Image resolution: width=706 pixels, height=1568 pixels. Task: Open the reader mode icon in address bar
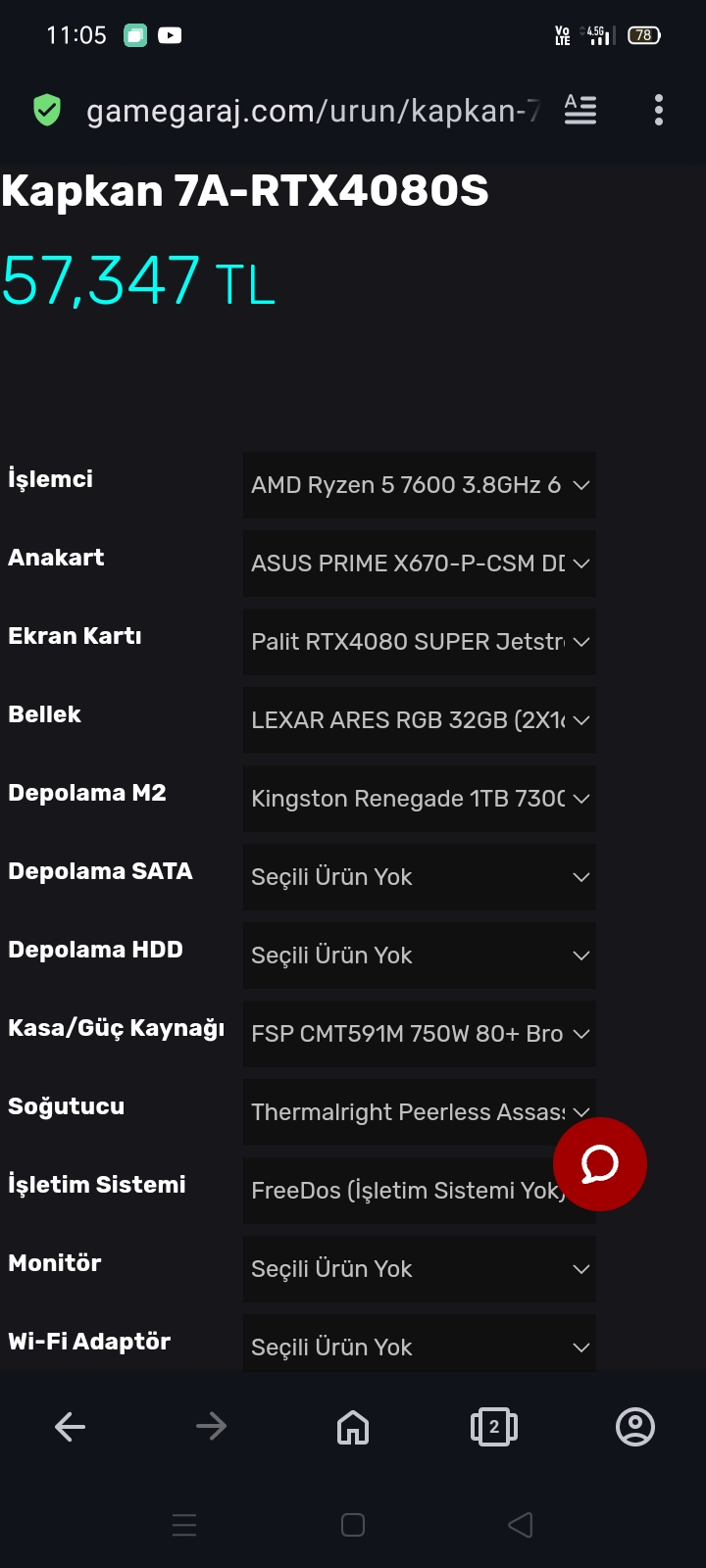(x=580, y=110)
